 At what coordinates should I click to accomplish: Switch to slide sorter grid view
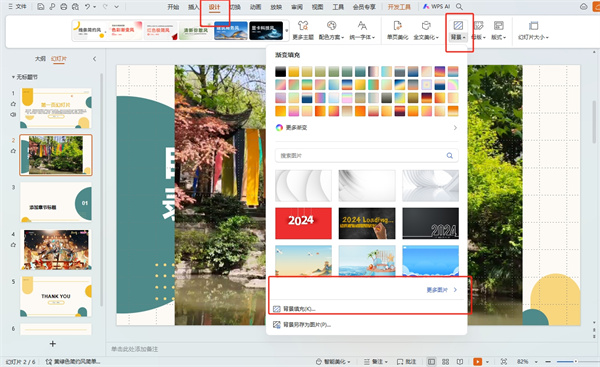[445, 362]
